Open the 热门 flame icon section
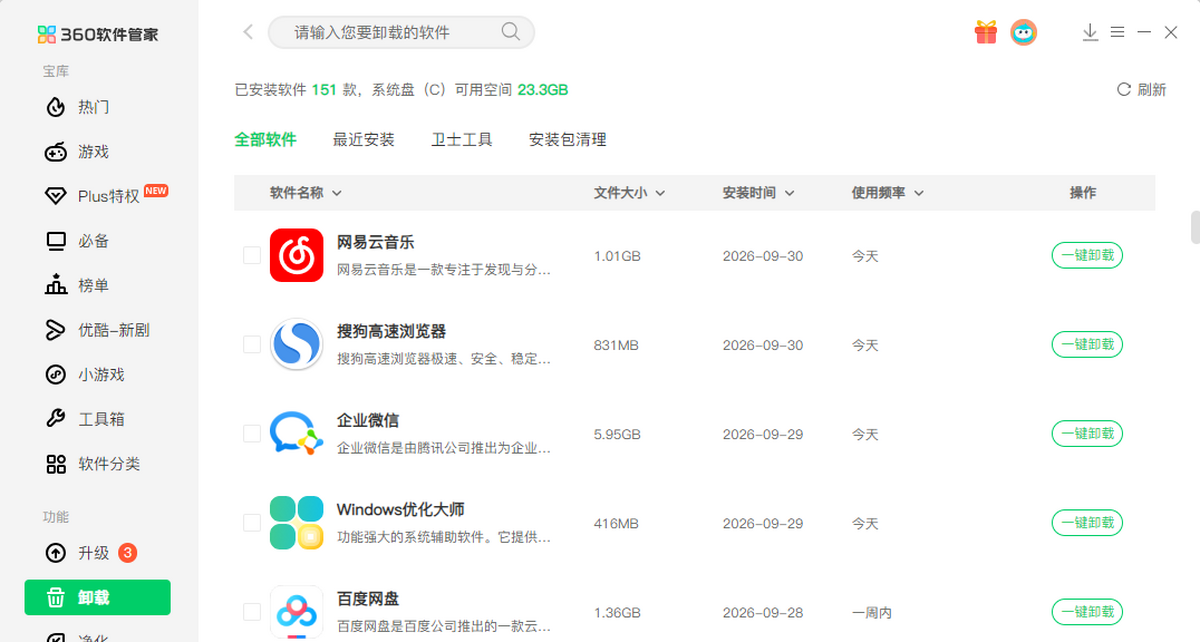1200x642 pixels. [x=56, y=107]
